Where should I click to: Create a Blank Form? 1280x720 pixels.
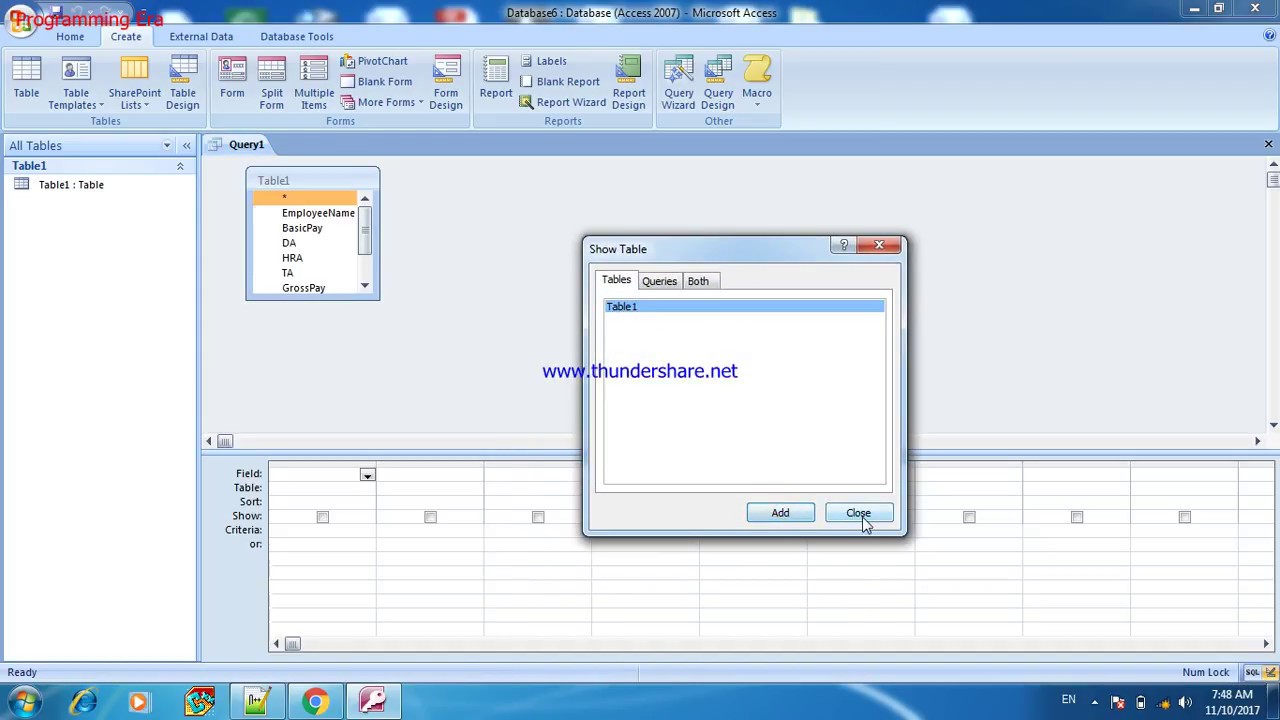tap(376, 82)
